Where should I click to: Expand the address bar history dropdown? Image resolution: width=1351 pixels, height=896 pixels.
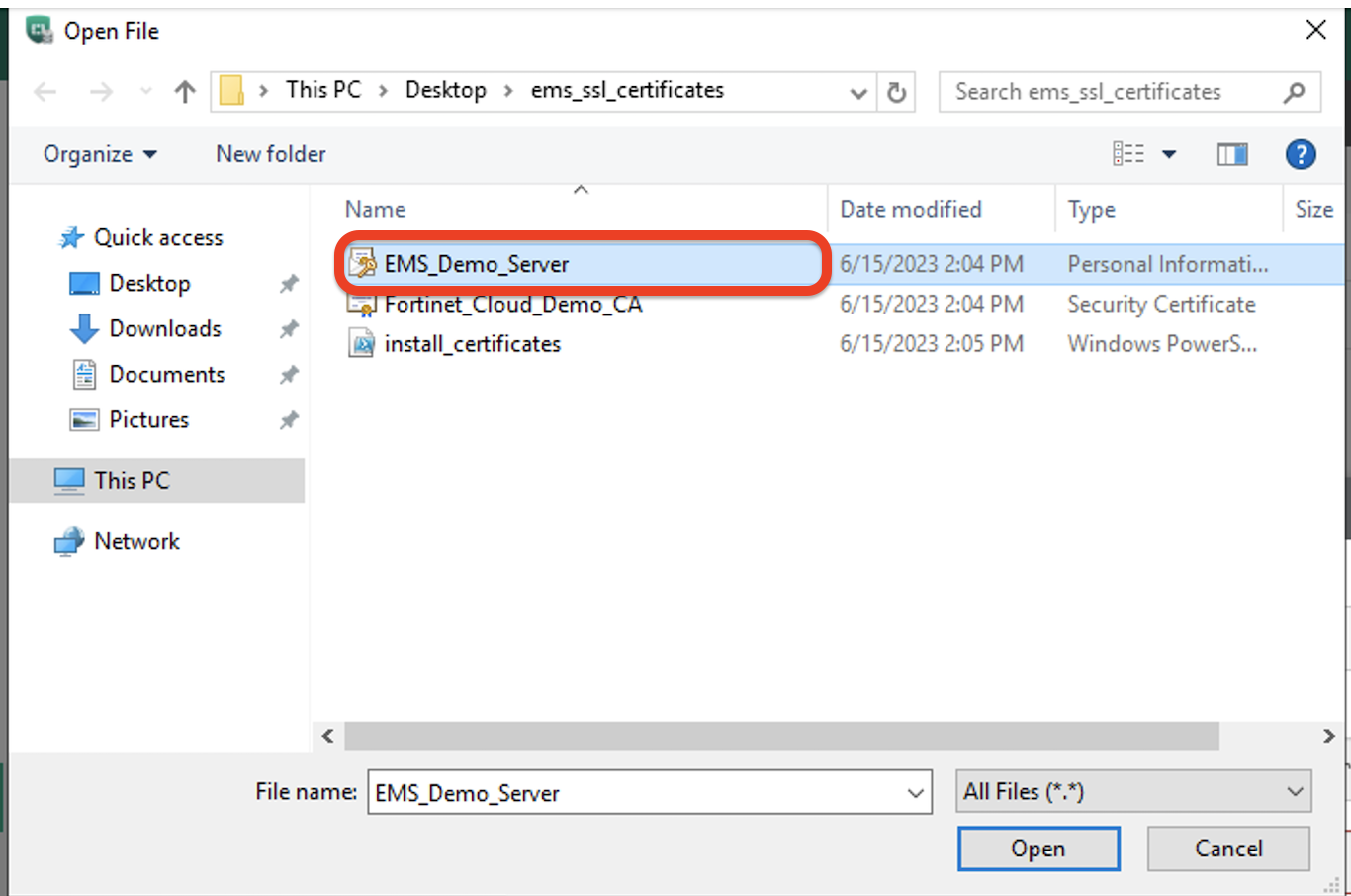[x=858, y=93]
